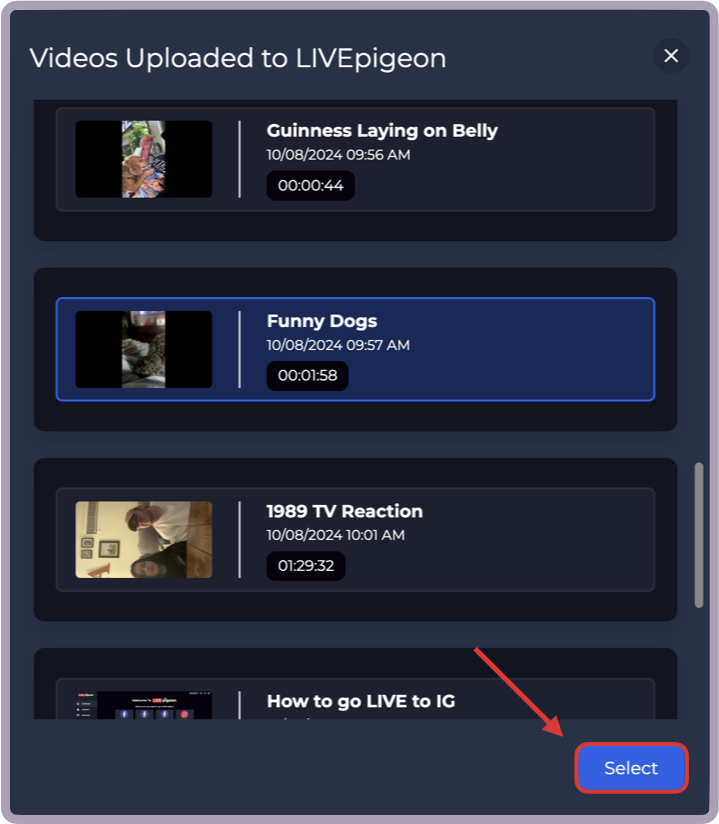Click the dialog title Videos Uploaded to LIVEpigeon
The image size is (719, 824).
tap(238, 58)
